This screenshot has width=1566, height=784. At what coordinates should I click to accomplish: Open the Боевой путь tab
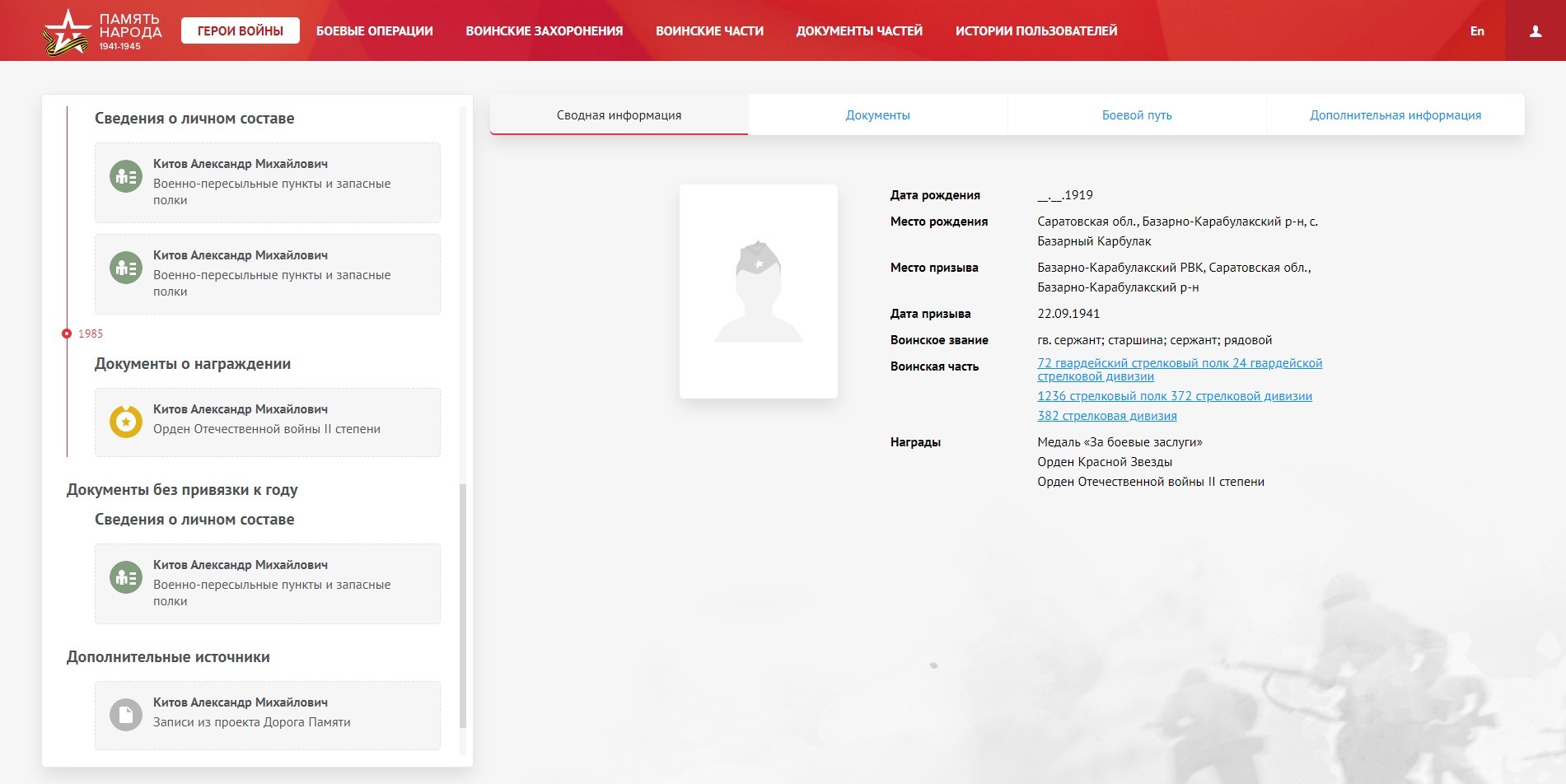point(1137,115)
